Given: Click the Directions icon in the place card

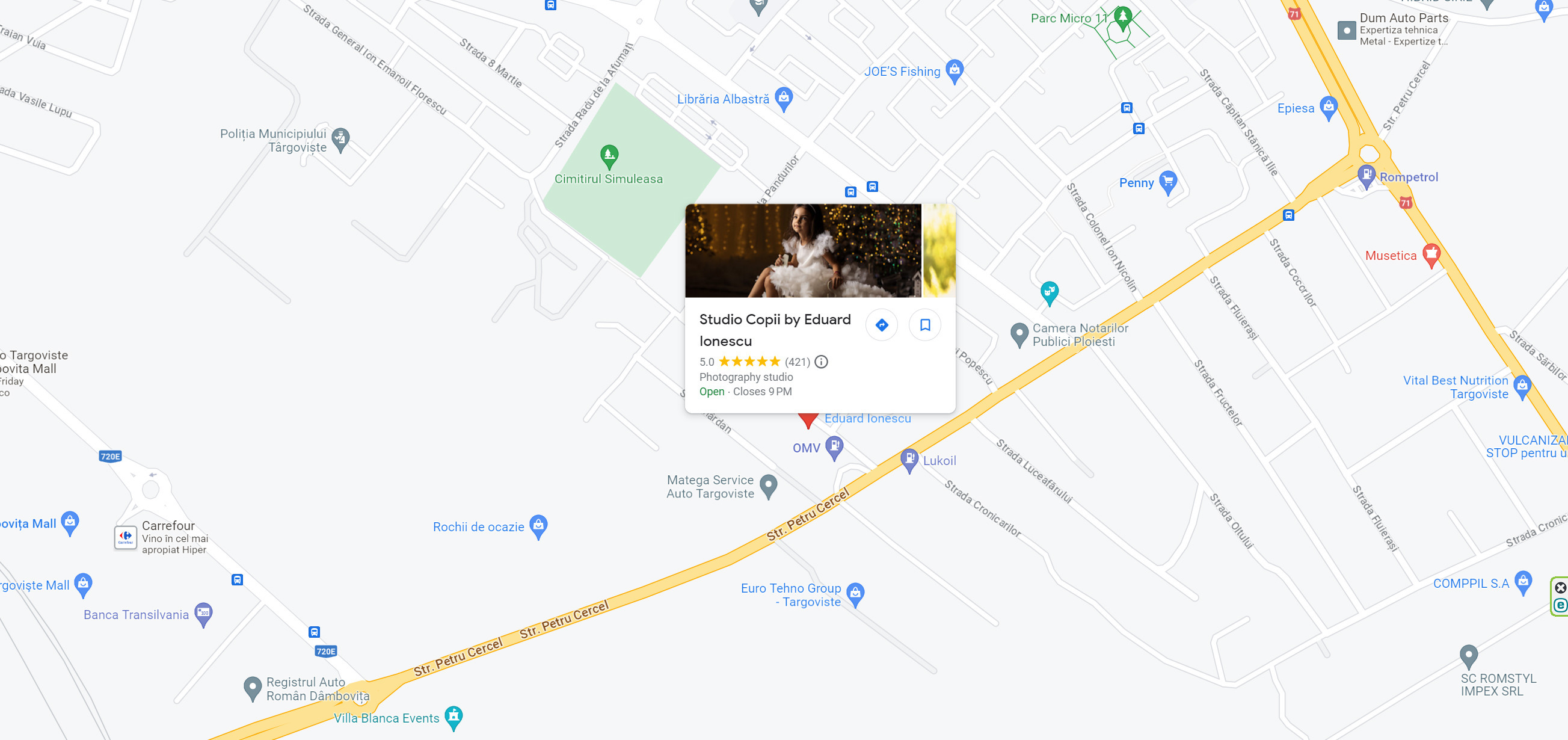Looking at the screenshot, I should point(881,325).
